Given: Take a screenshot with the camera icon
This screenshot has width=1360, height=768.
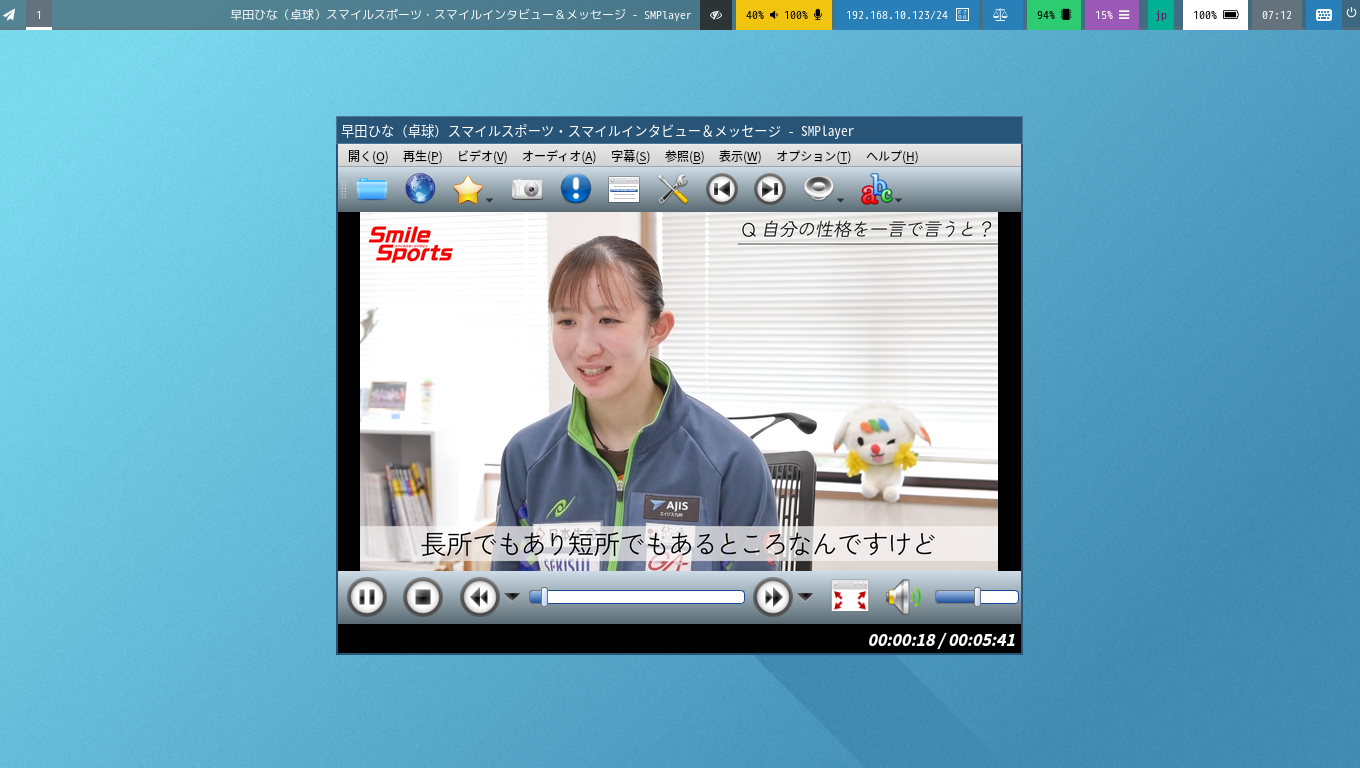Looking at the screenshot, I should (527, 189).
